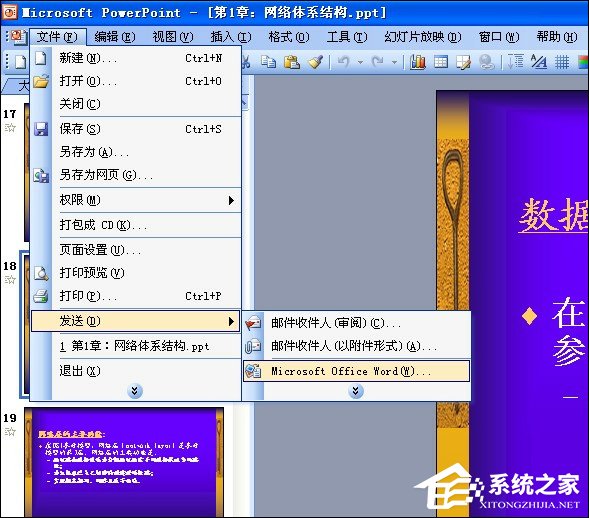Select 另存为(A) Save As entry

136,152
